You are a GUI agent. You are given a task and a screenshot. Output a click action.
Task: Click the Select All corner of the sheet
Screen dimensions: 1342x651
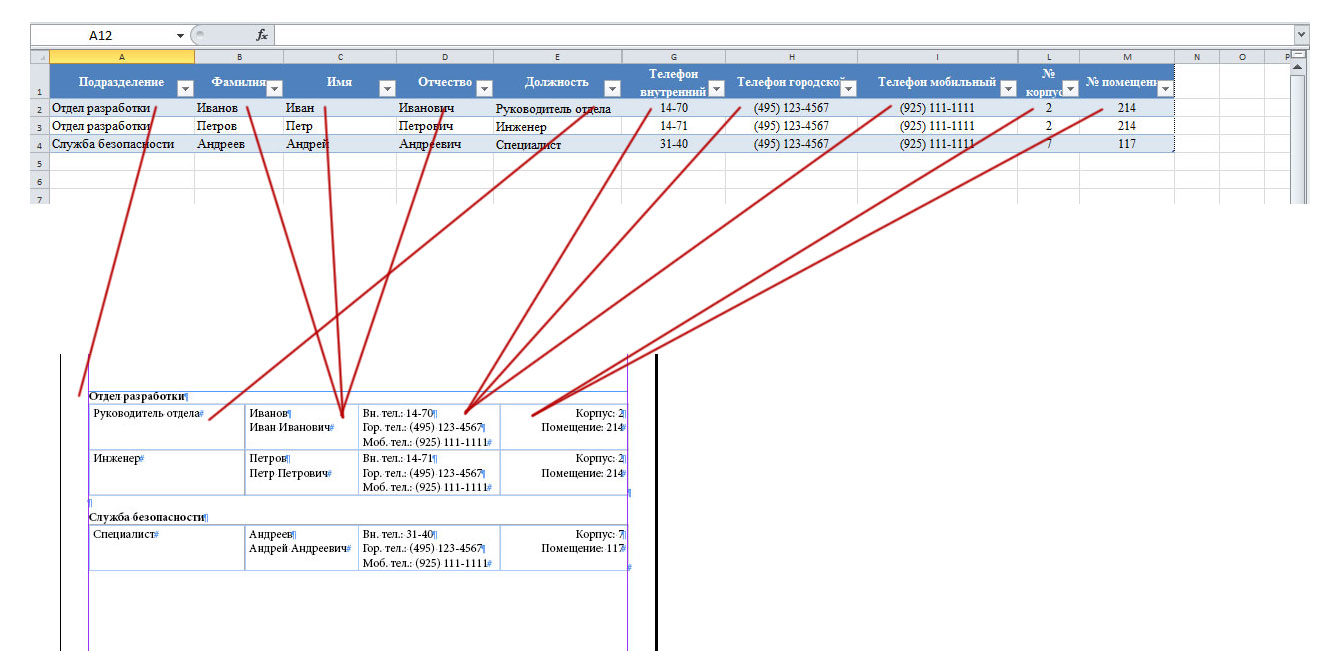point(39,57)
